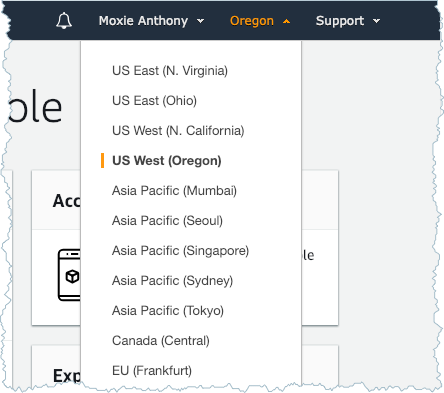Choose Asia Pacific (Sydney) region

172,281
